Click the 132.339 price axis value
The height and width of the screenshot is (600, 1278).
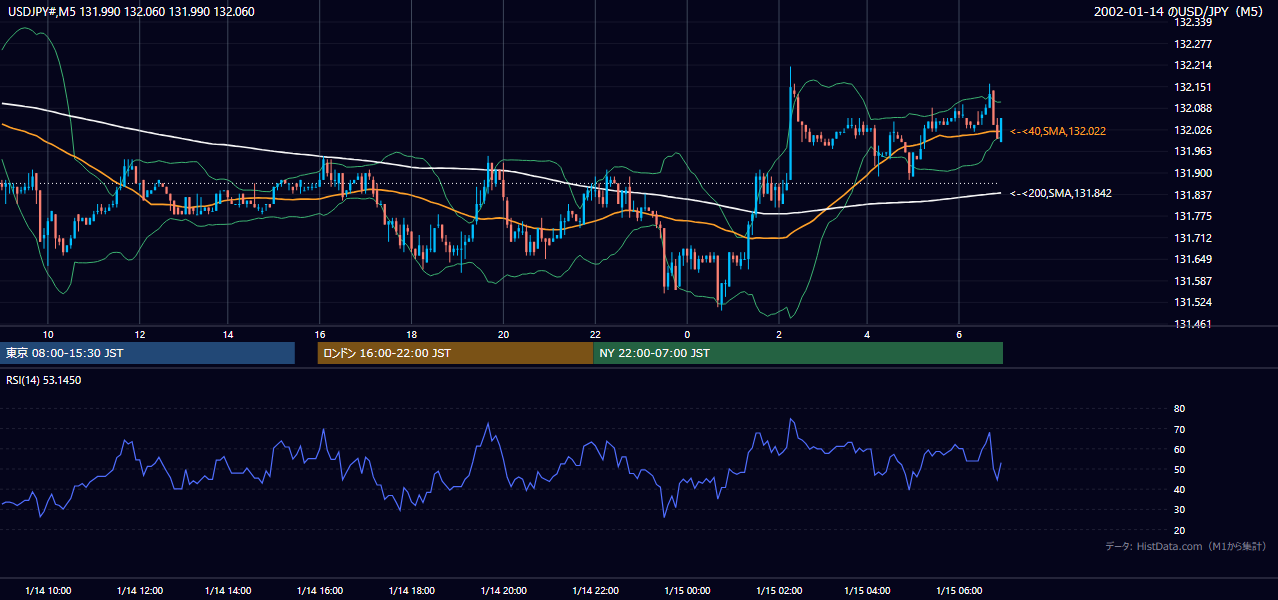1193,22
